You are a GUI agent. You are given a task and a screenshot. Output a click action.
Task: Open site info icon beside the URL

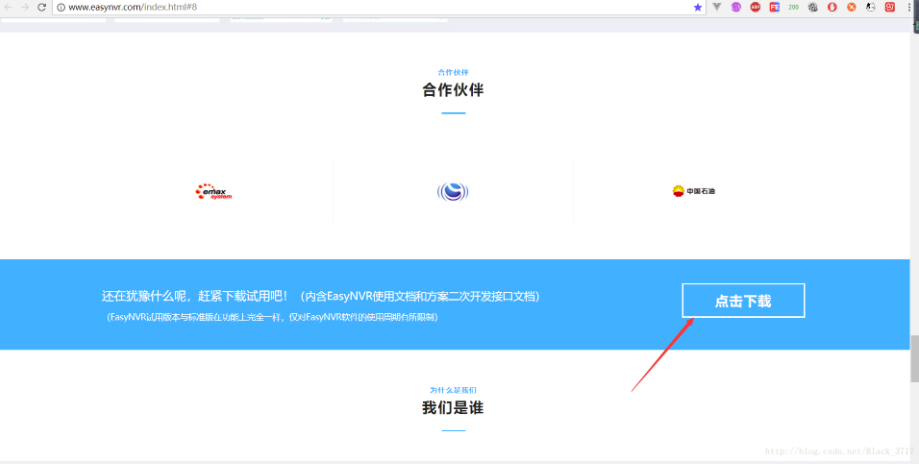(x=61, y=7)
